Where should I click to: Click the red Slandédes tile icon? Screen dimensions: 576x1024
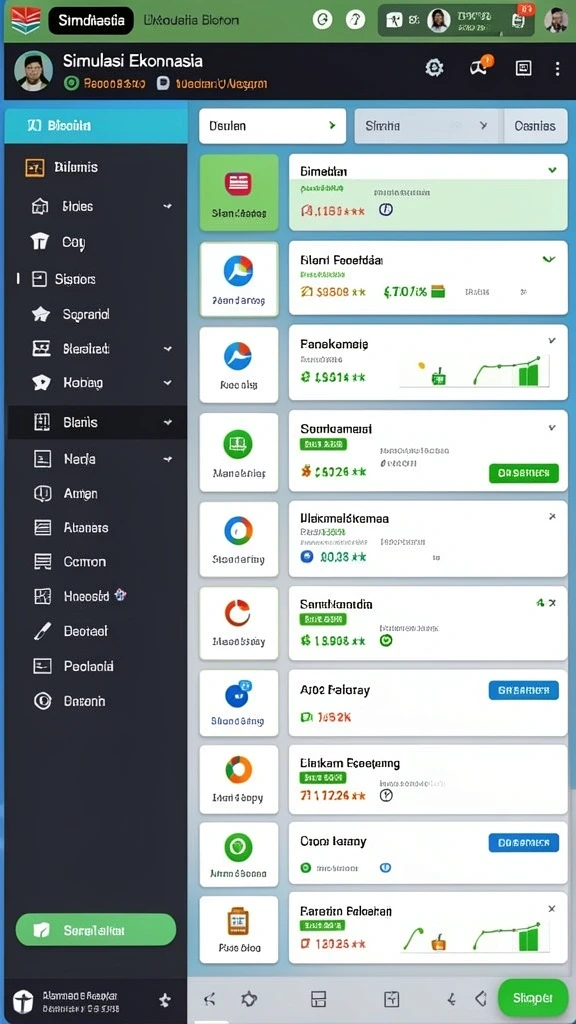(238, 184)
